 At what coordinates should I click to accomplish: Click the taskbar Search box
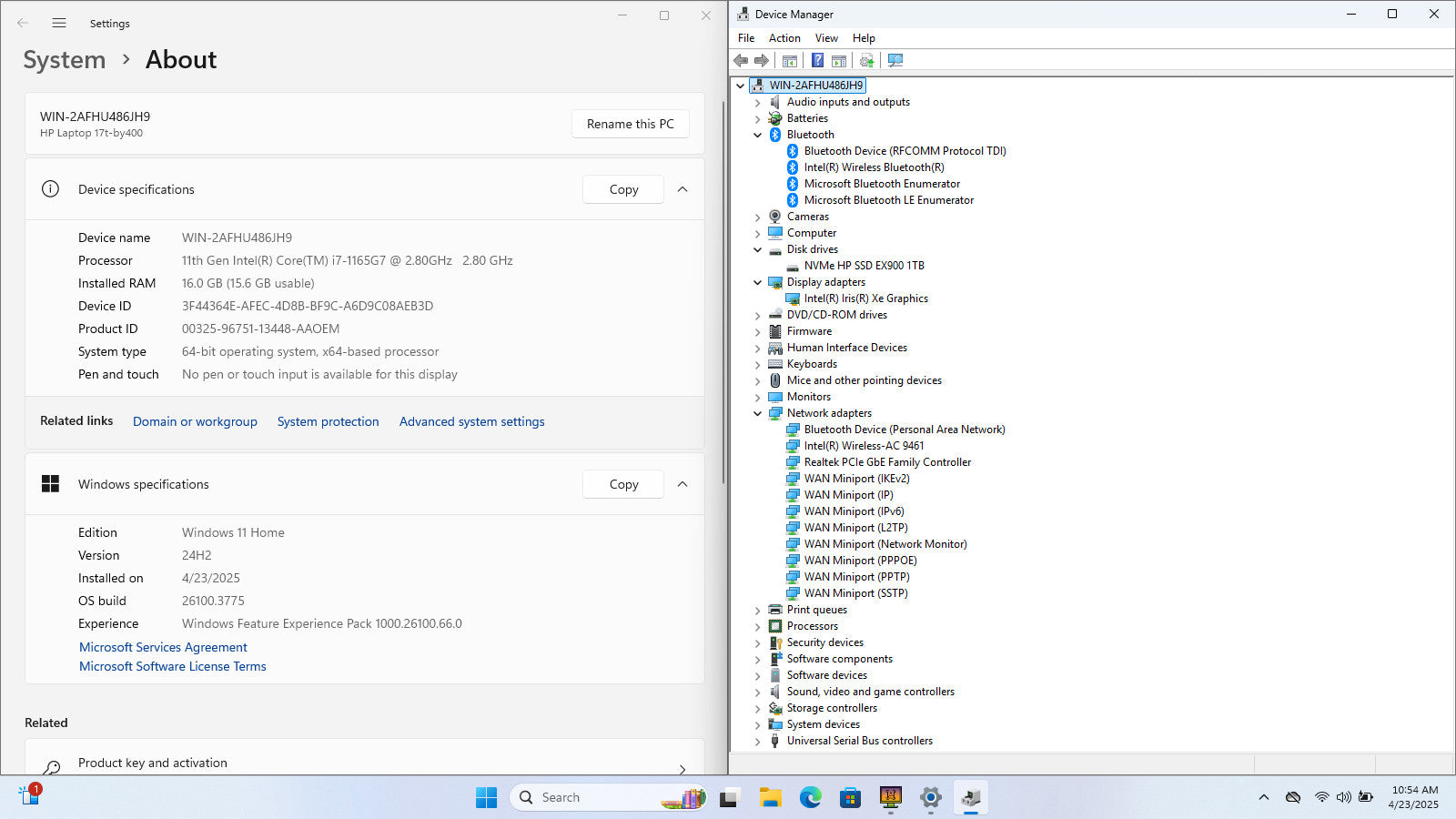pyautogui.click(x=608, y=798)
